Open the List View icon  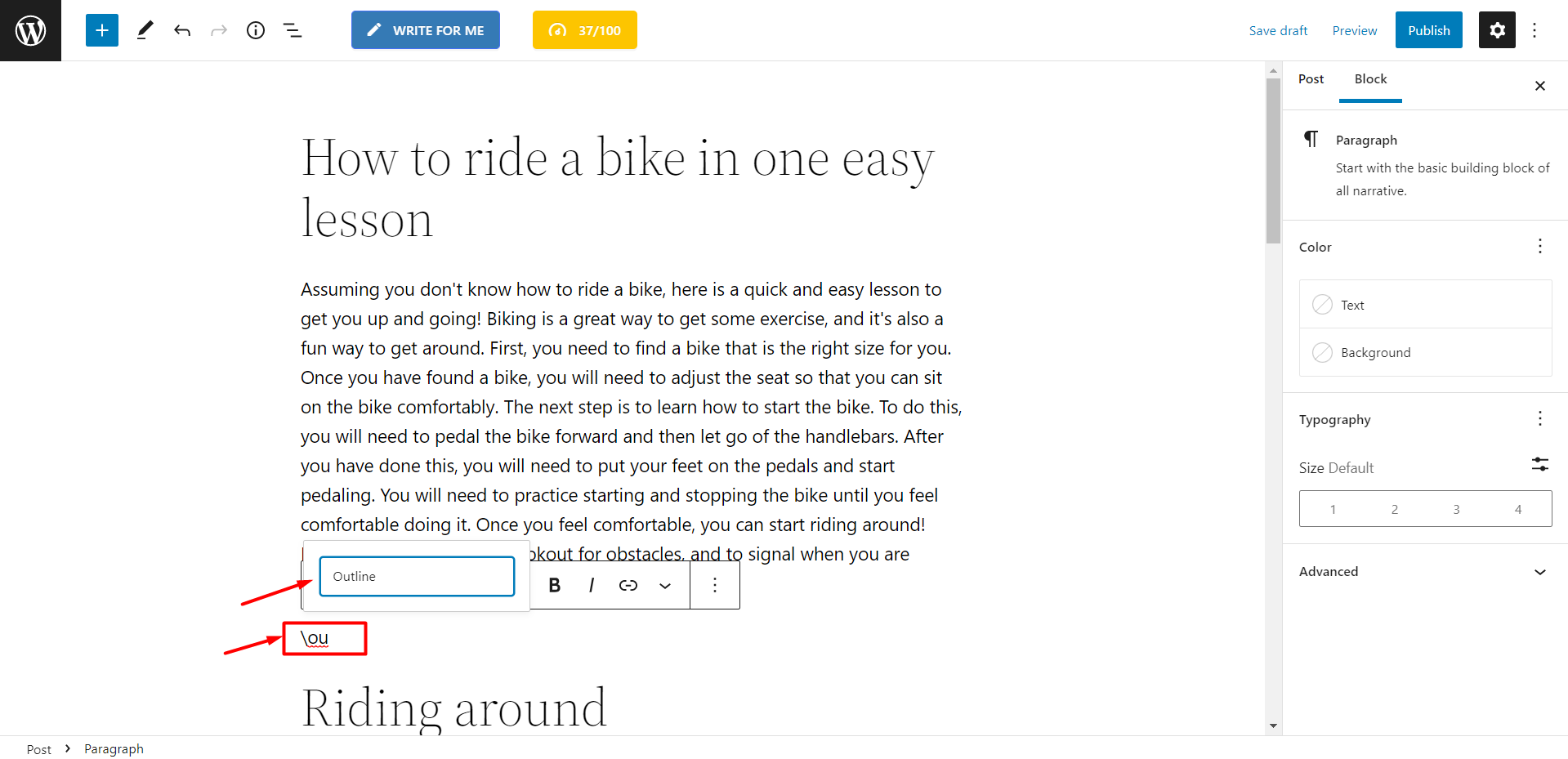click(x=293, y=30)
